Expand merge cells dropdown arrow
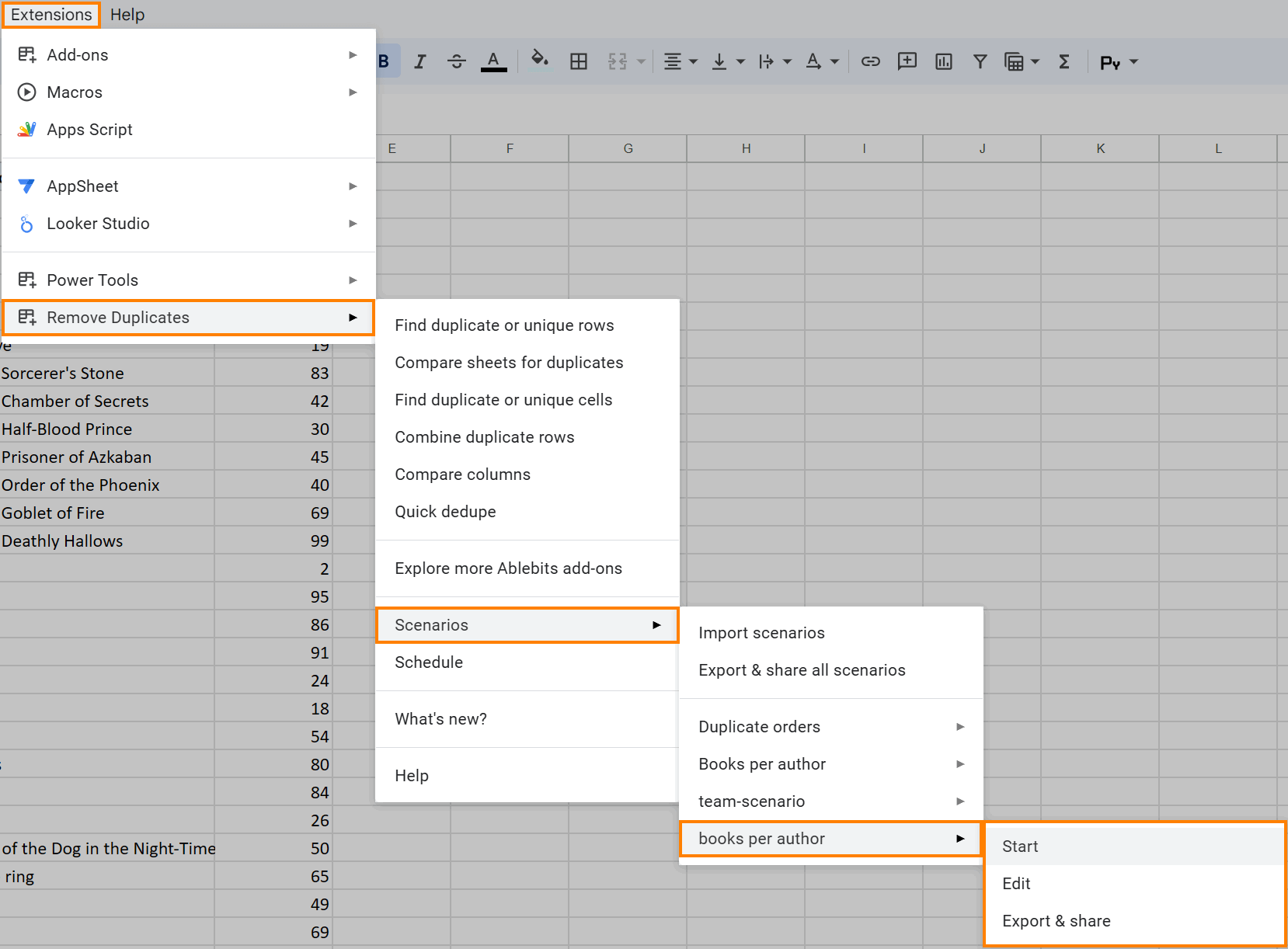The height and width of the screenshot is (949, 1288). tap(641, 61)
